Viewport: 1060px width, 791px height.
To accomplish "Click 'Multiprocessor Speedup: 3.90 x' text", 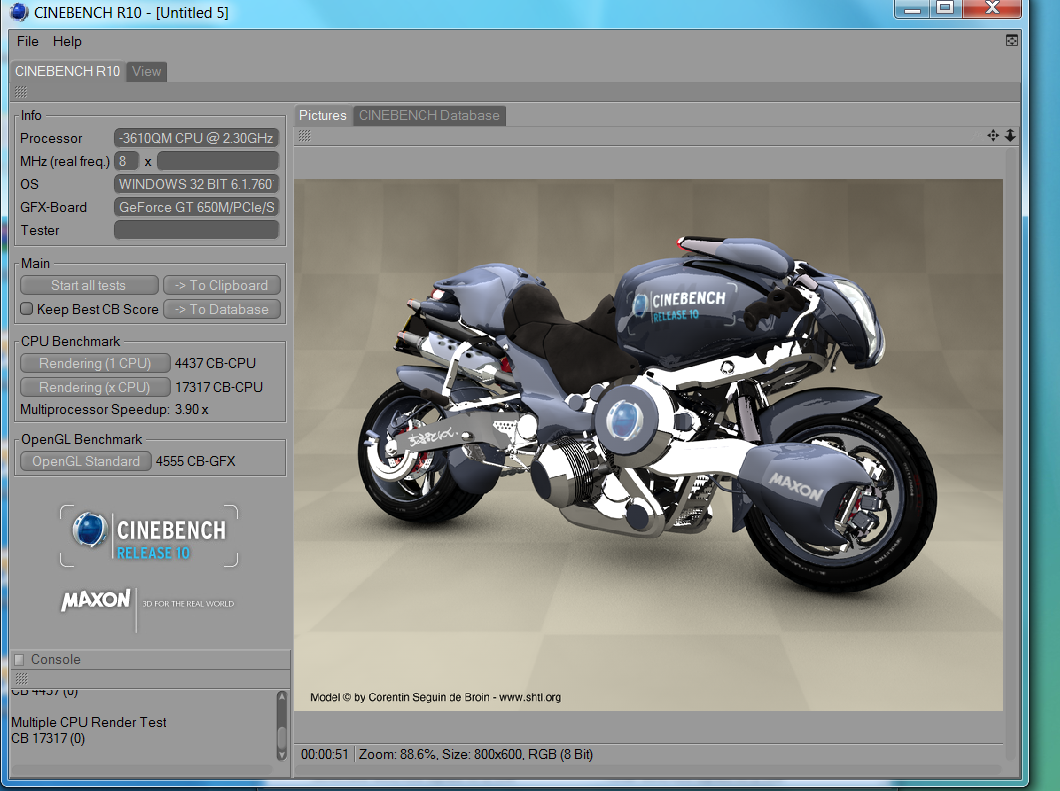I will [x=114, y=409].
